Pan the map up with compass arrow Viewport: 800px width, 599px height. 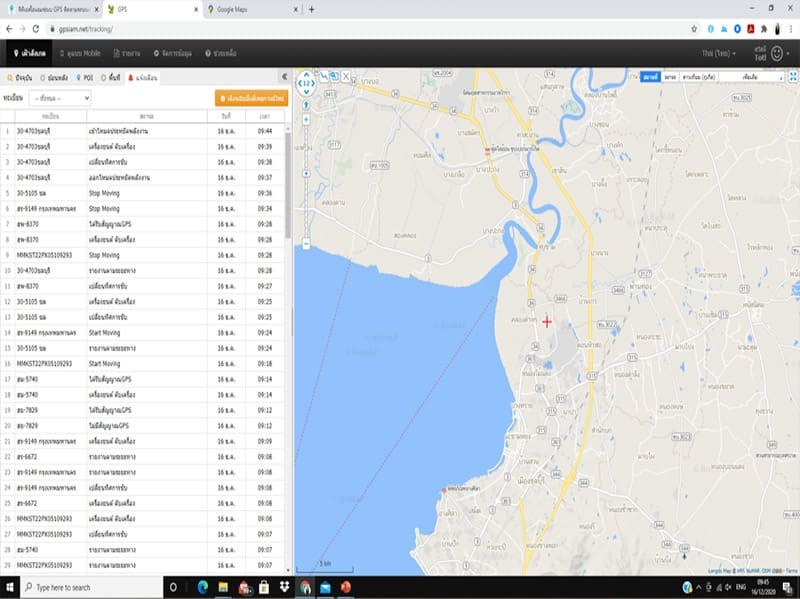pyautogui.click(x=305, y=75)
